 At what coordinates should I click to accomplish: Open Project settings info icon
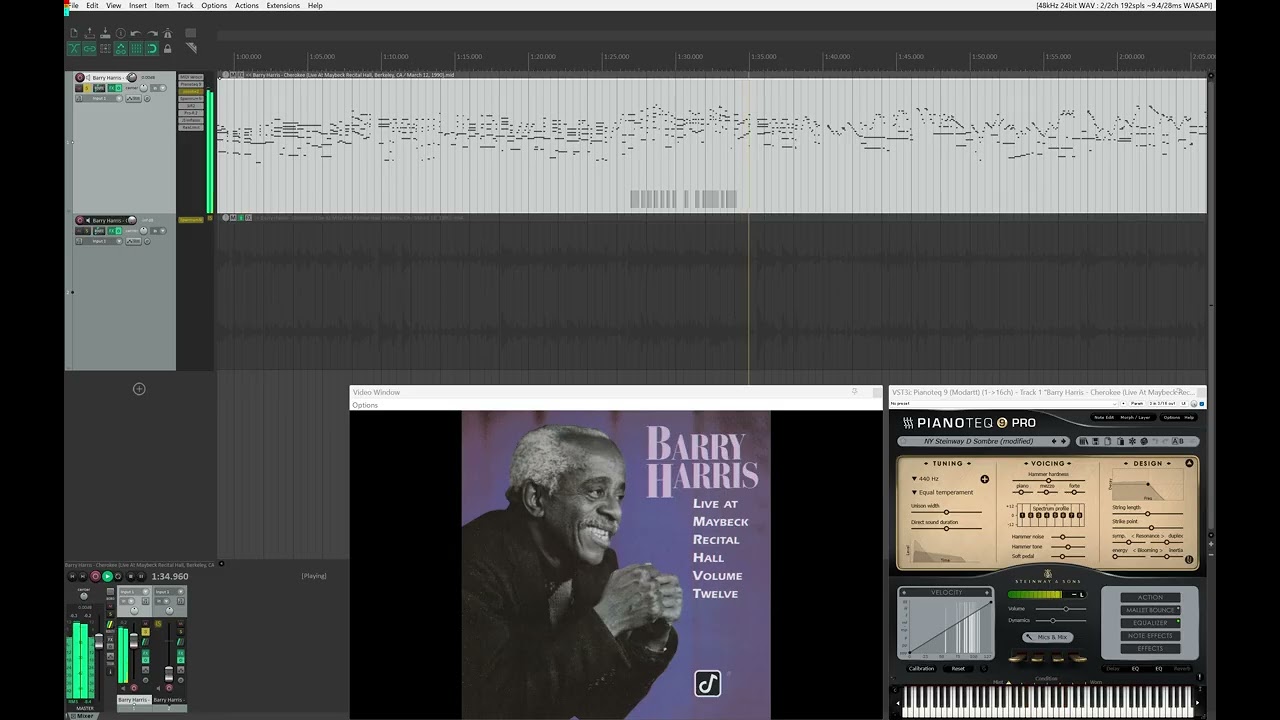click(121, 33)
